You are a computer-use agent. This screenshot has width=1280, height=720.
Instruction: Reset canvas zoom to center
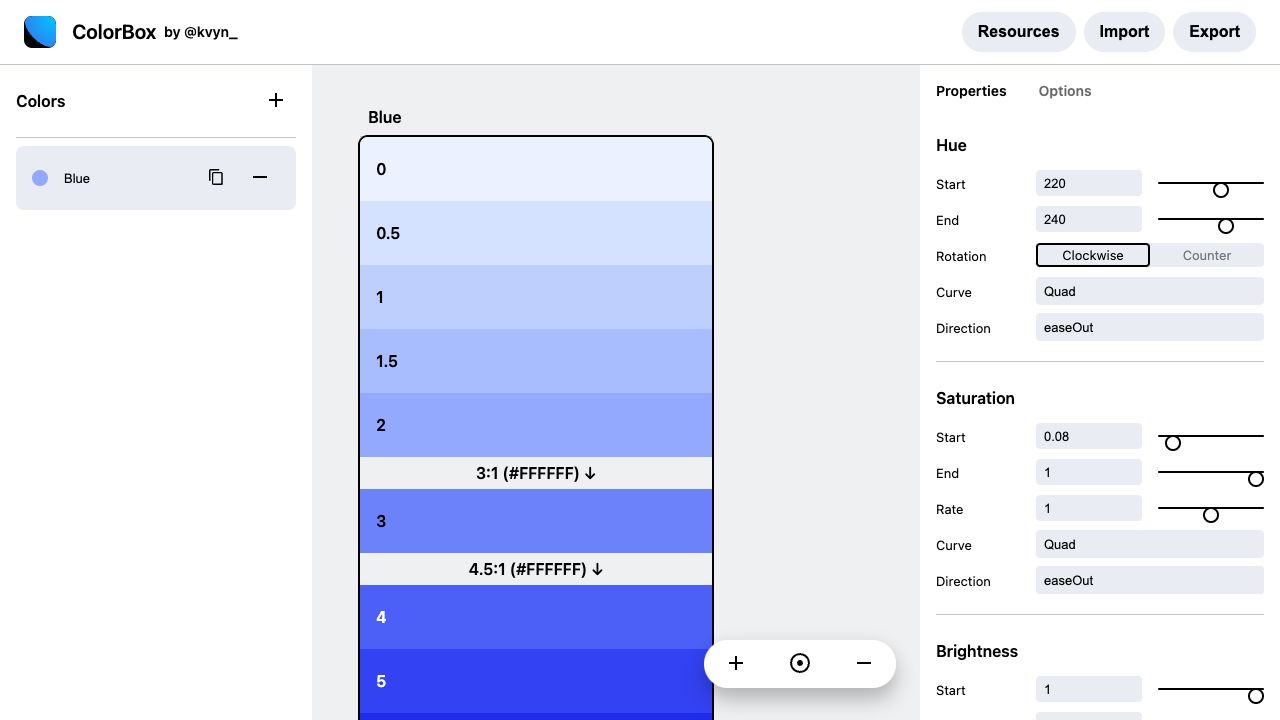click(x=800, y=663)
